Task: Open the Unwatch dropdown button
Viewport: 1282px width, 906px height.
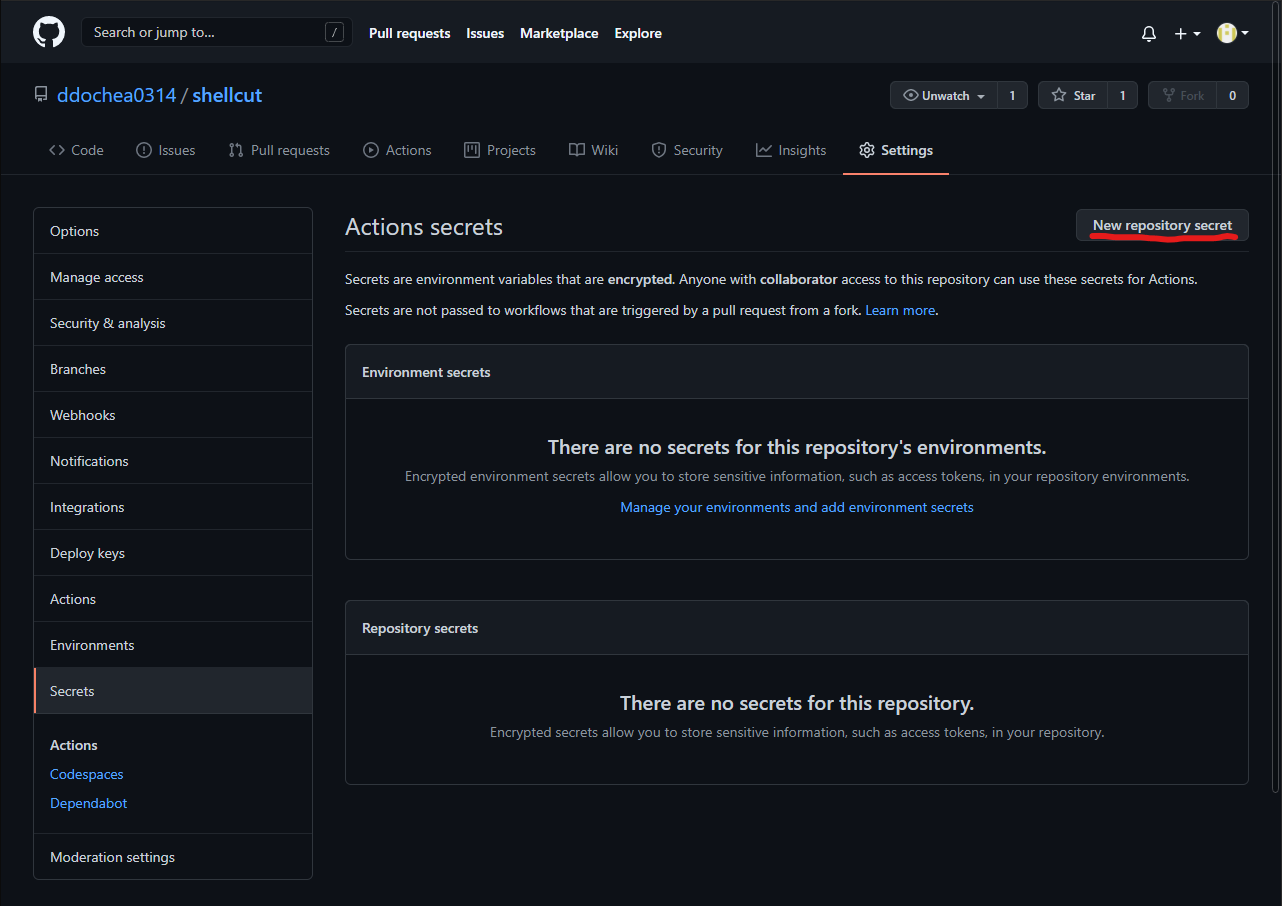Action: 944,95
